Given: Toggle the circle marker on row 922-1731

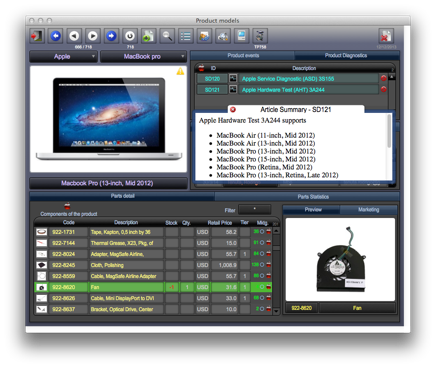Looking at the screenshot, I should click(x=262, y=232).
